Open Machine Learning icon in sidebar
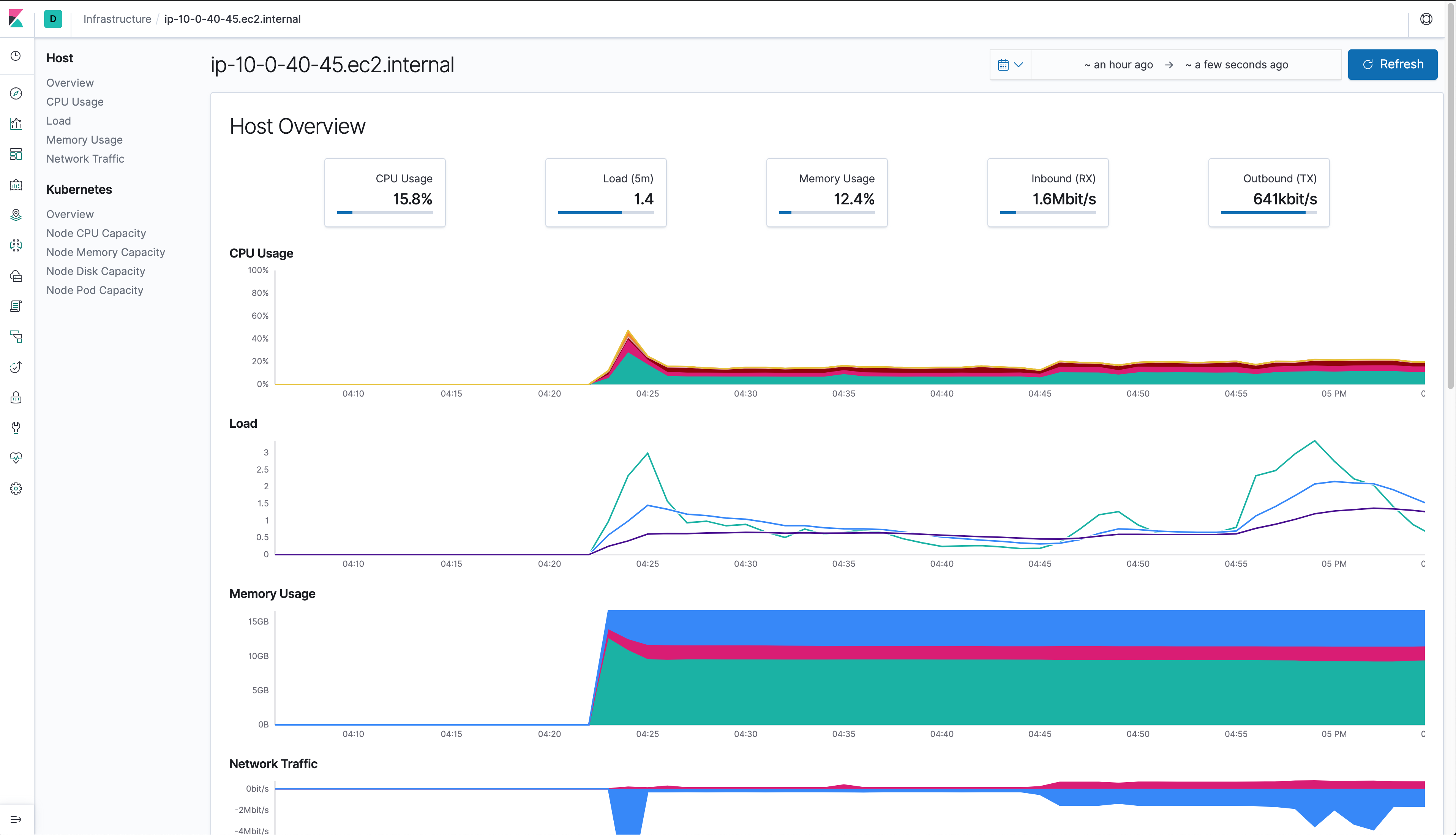This screenshot has height=835, width=1456. tap(16, 245)
